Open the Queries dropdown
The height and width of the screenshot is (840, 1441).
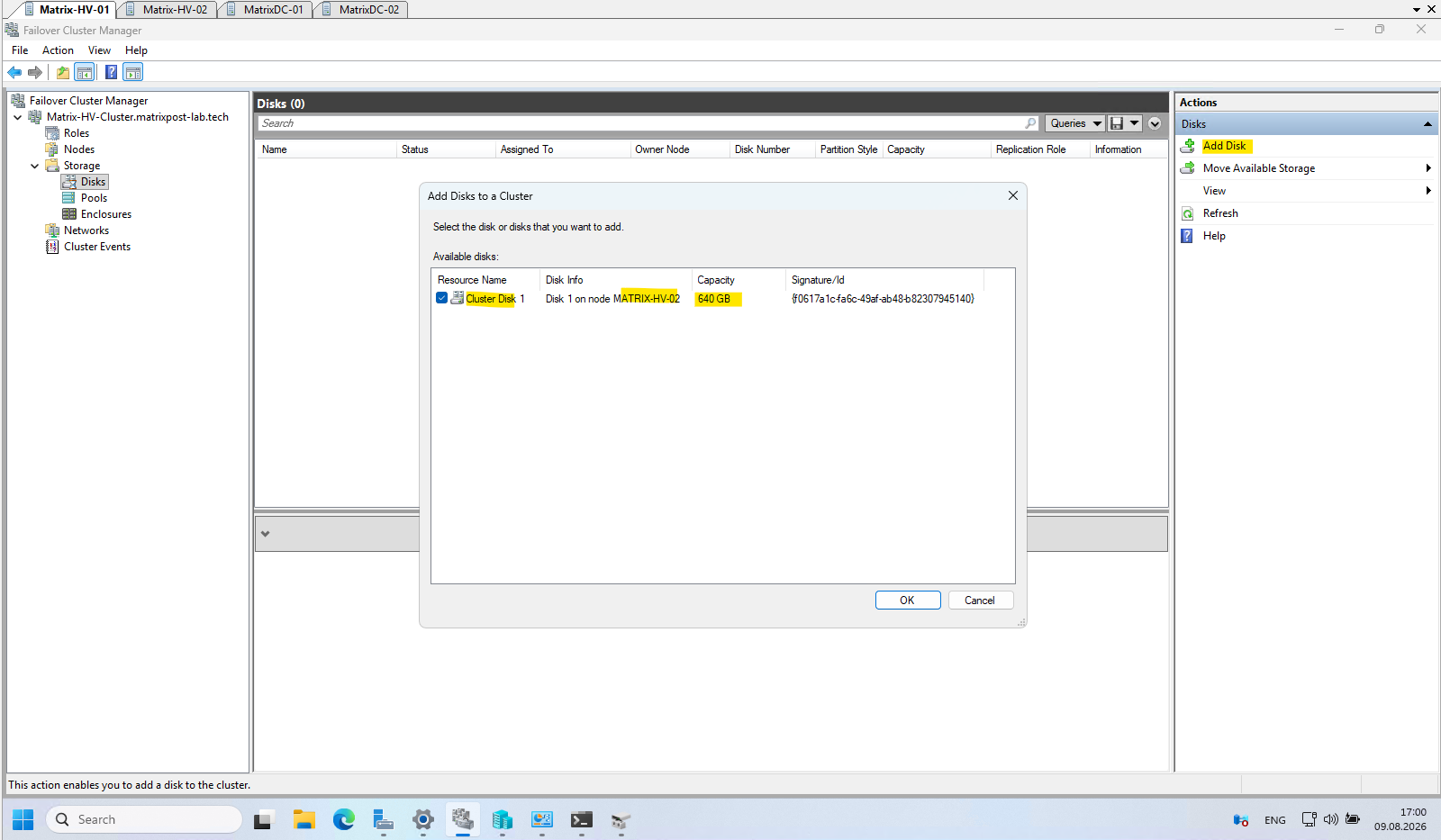tap(1074, 123)
